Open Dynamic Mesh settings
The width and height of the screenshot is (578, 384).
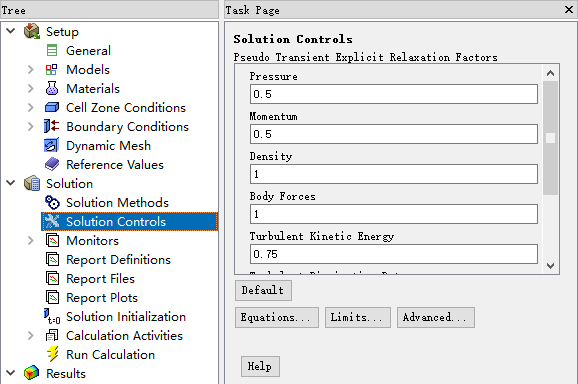click(x=108, y=146)
